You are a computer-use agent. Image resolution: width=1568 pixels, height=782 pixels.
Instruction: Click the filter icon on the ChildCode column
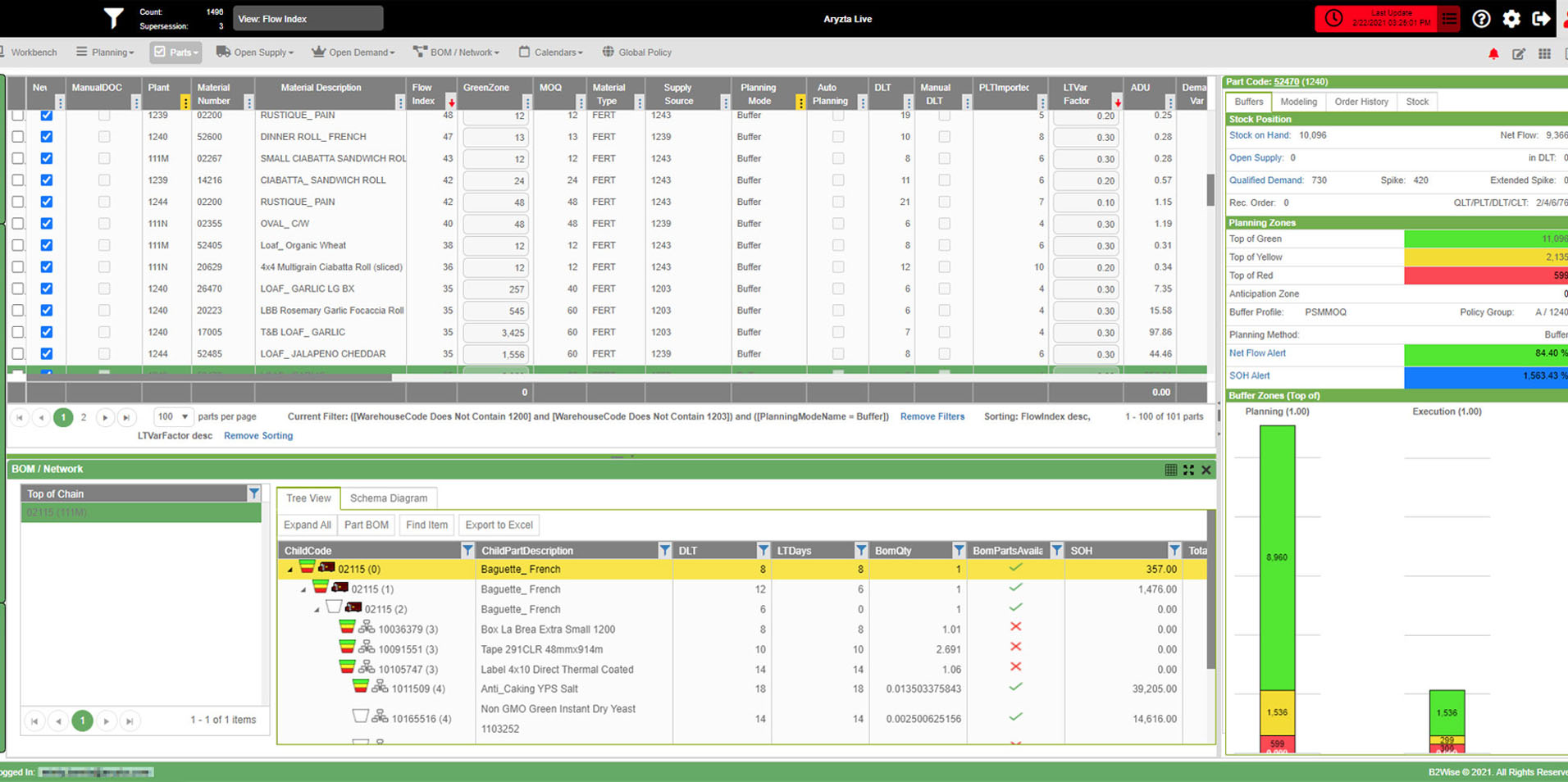pyautogui.click(x=467, y=550)
